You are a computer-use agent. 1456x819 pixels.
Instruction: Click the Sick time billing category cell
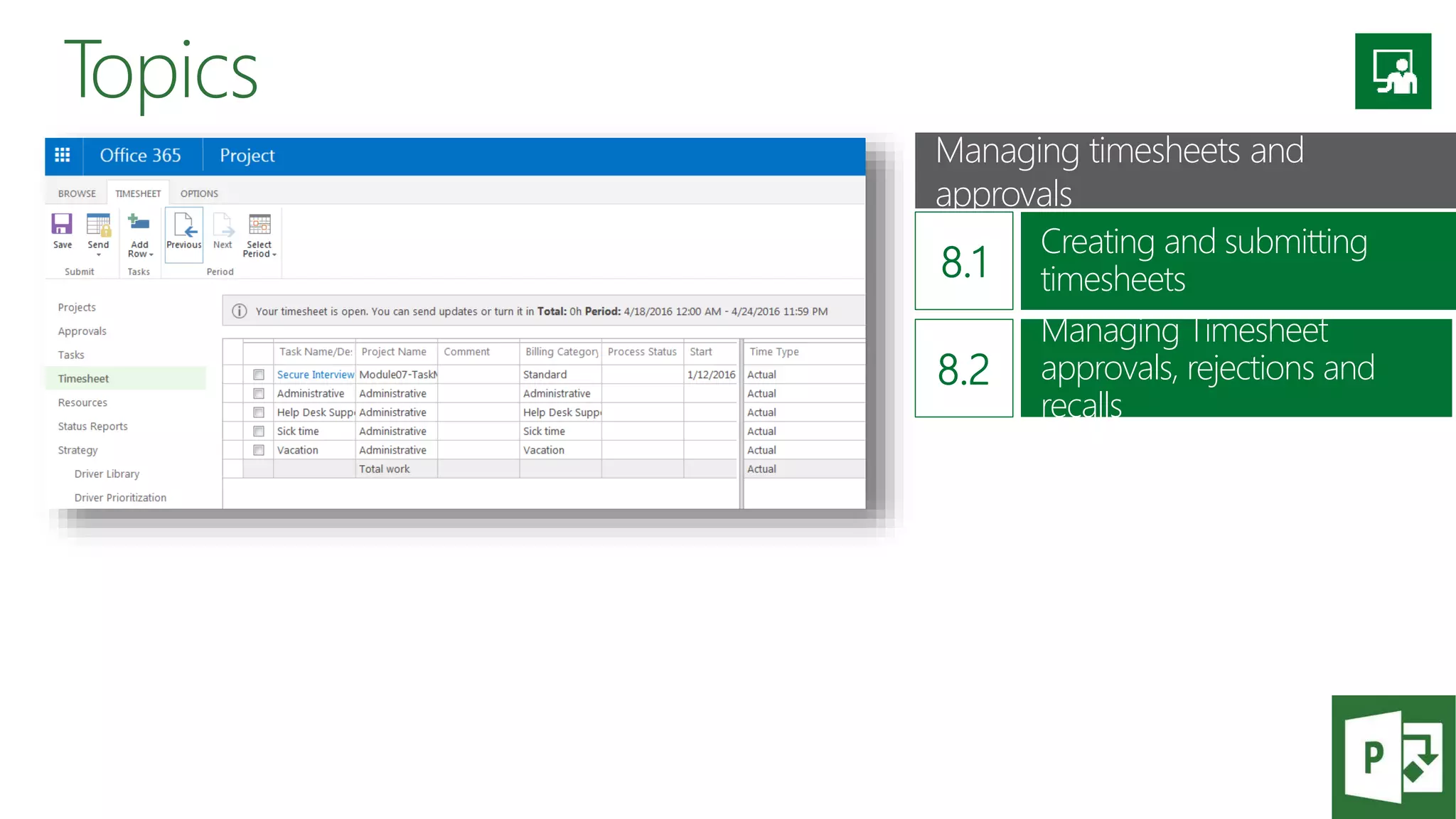560,431
